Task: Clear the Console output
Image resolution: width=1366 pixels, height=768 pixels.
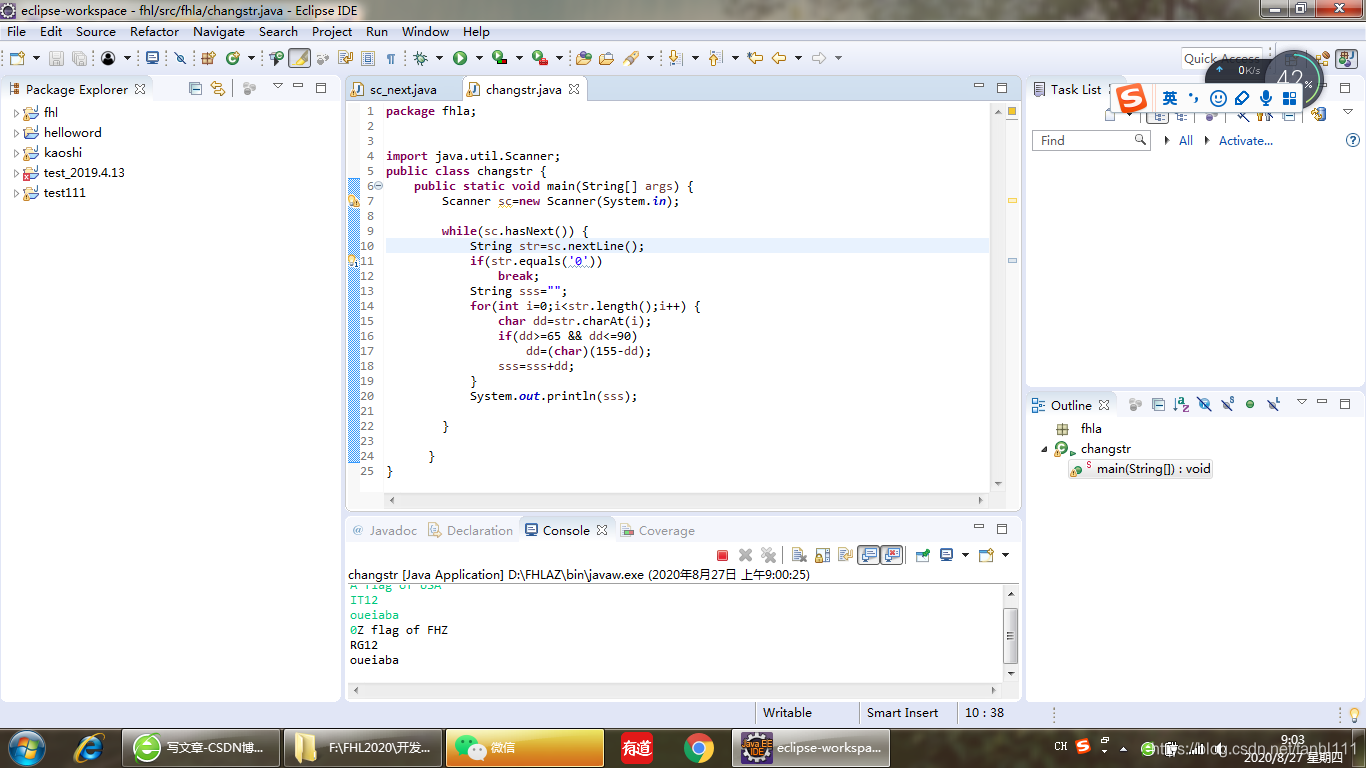Action: tap(799, 555)
